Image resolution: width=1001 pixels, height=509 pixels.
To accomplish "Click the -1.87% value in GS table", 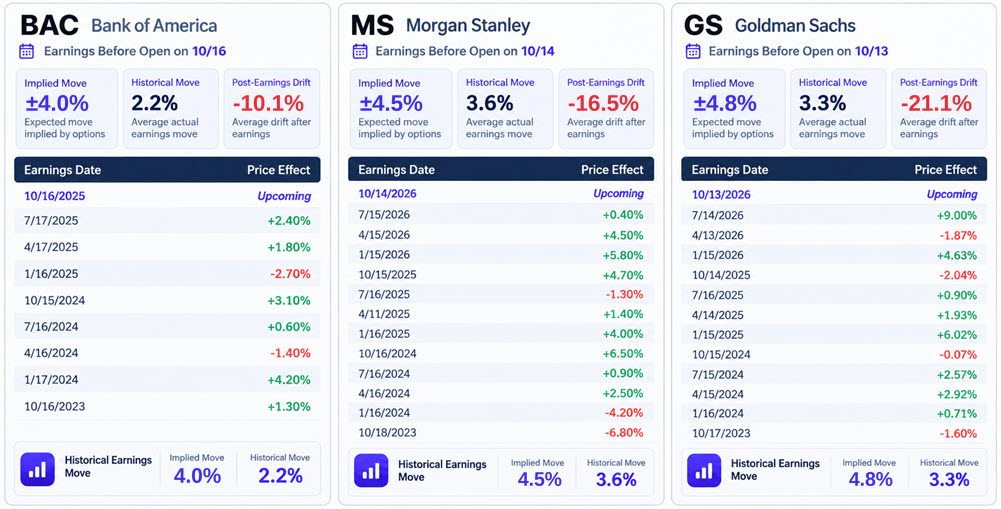I will pyautogui.click(x=957, y=235).
